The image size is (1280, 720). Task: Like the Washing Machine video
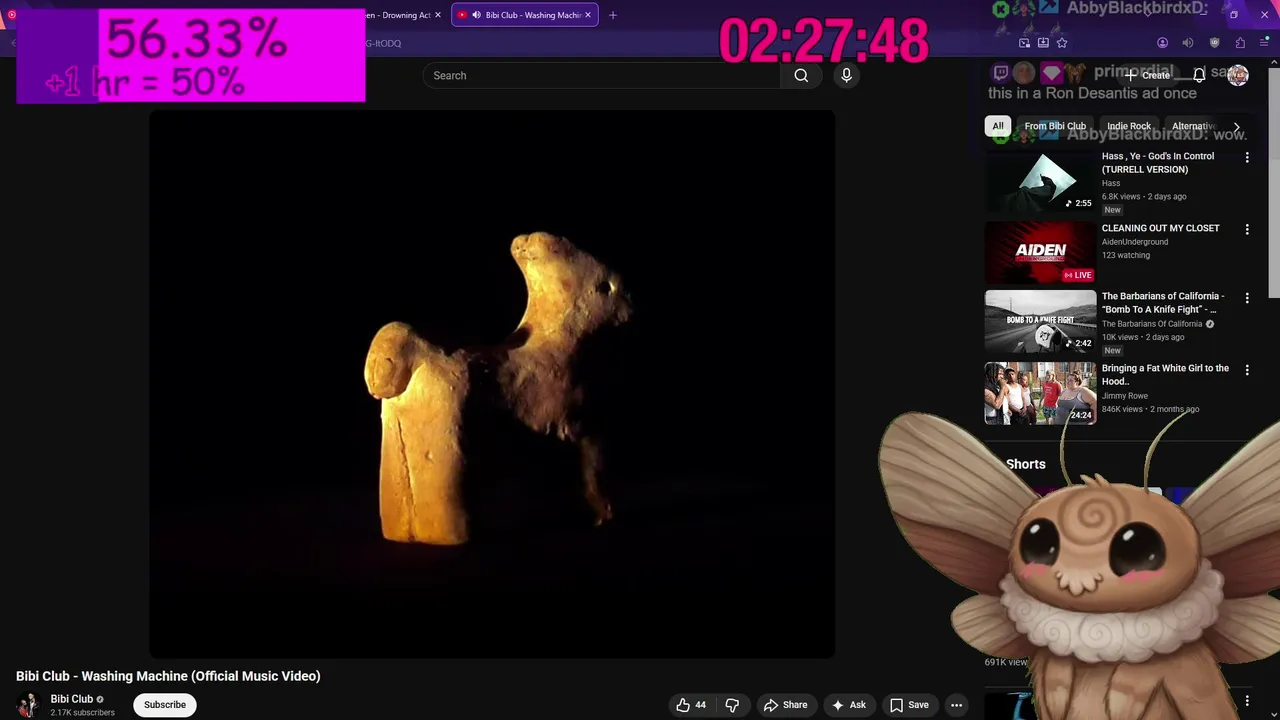pyautogui.click(x=691, y=705)
